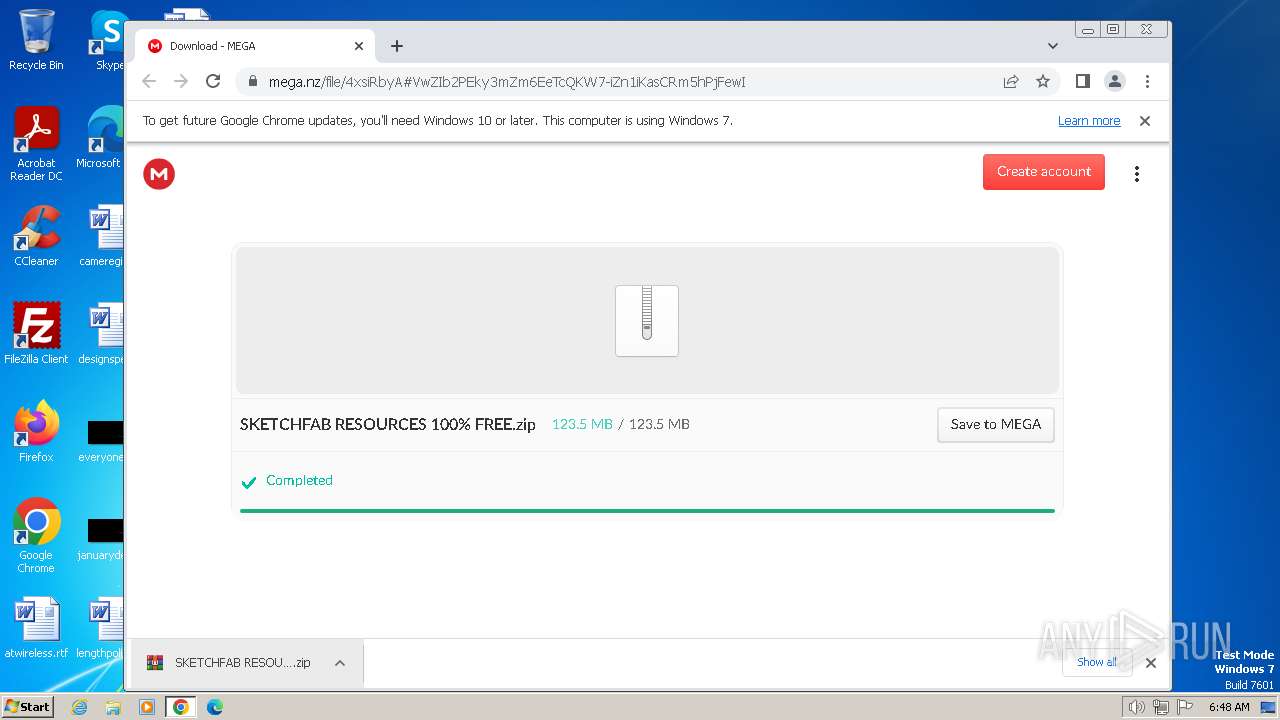This screenshot has height=720, width=1280.
Task: Open Windows Explorer from taskbar
Action: point(113,707)
